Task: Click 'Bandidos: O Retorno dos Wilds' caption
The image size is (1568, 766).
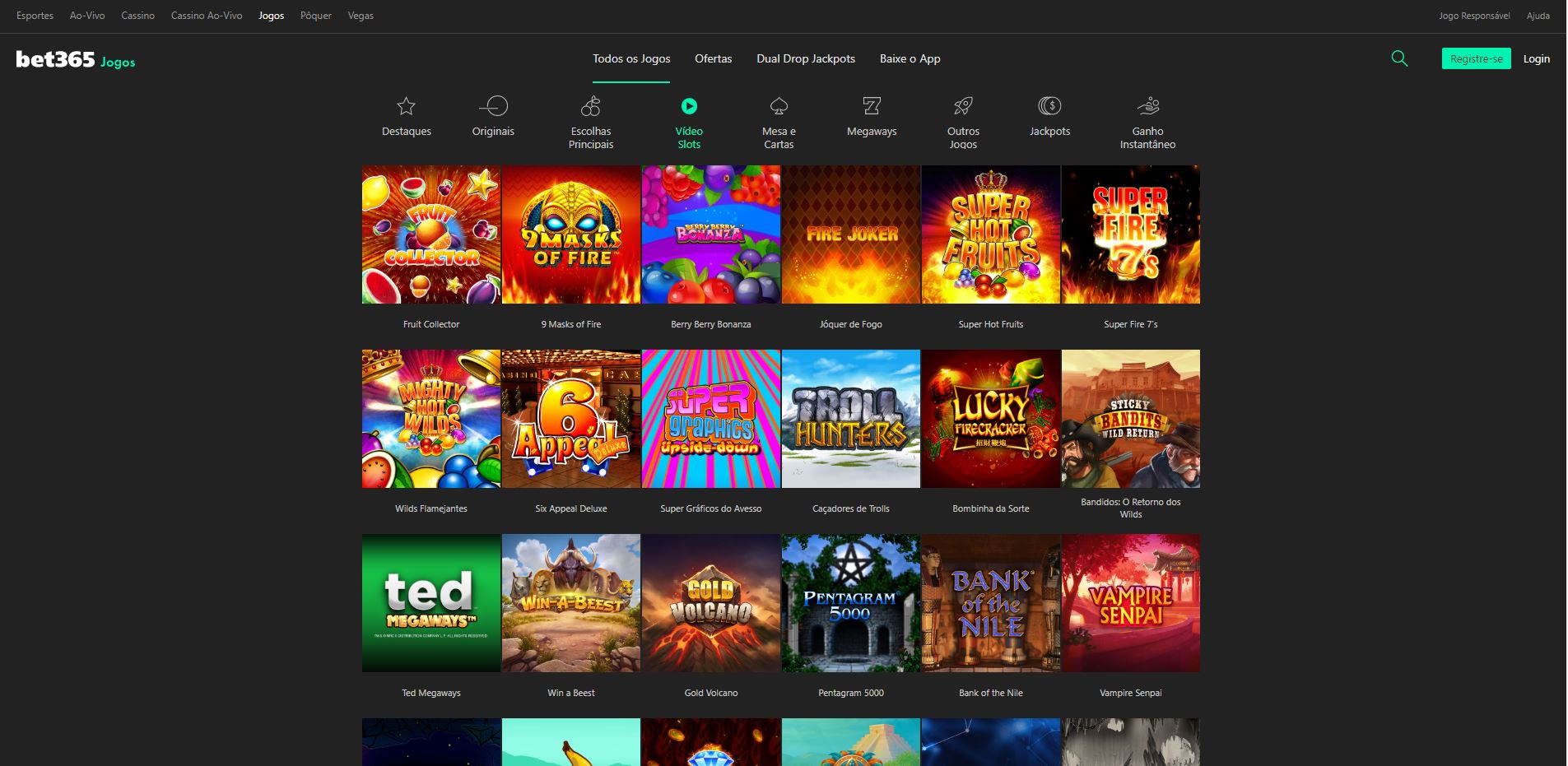Action: [1131, 508]
